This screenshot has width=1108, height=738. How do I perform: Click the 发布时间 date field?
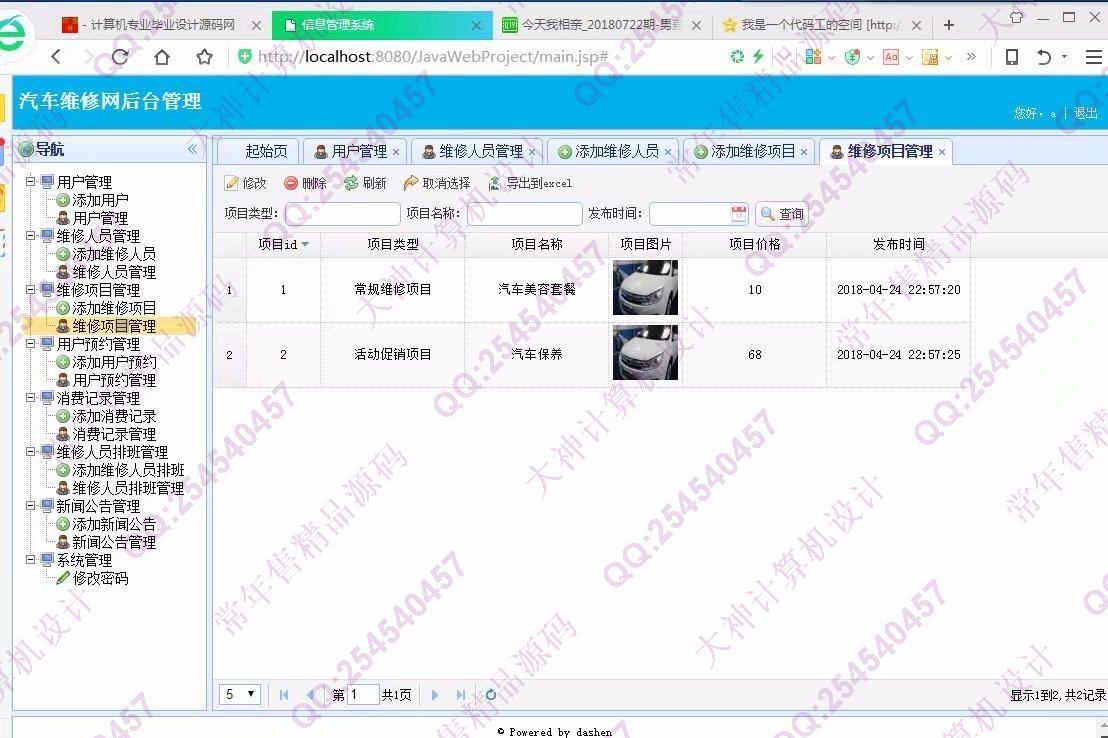pyautogui.click(x=690, y=213)
